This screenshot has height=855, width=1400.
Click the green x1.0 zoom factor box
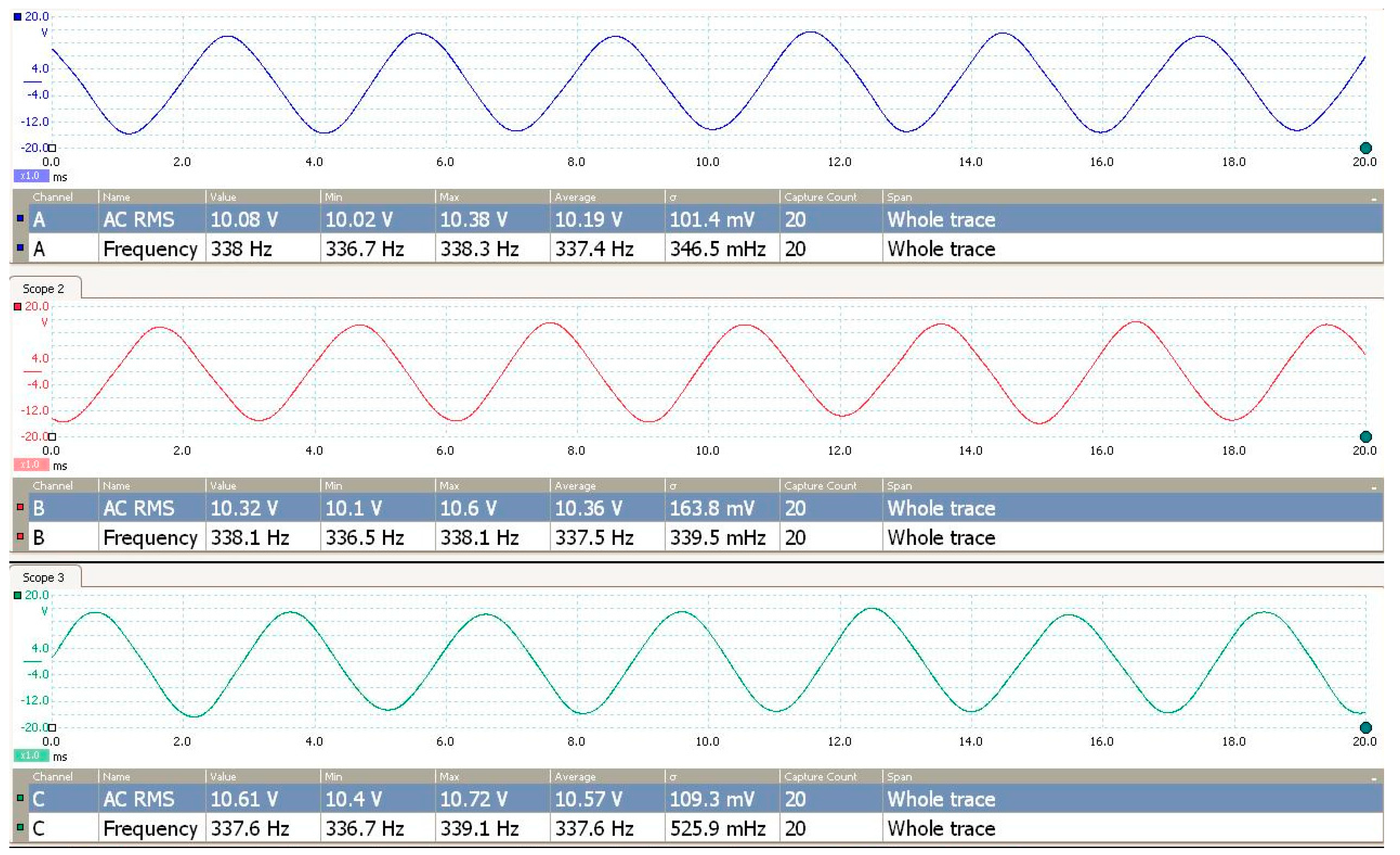30,756
